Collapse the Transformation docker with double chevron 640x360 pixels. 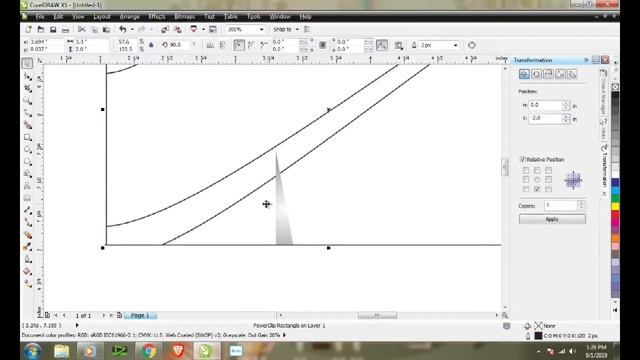point(586,60)
